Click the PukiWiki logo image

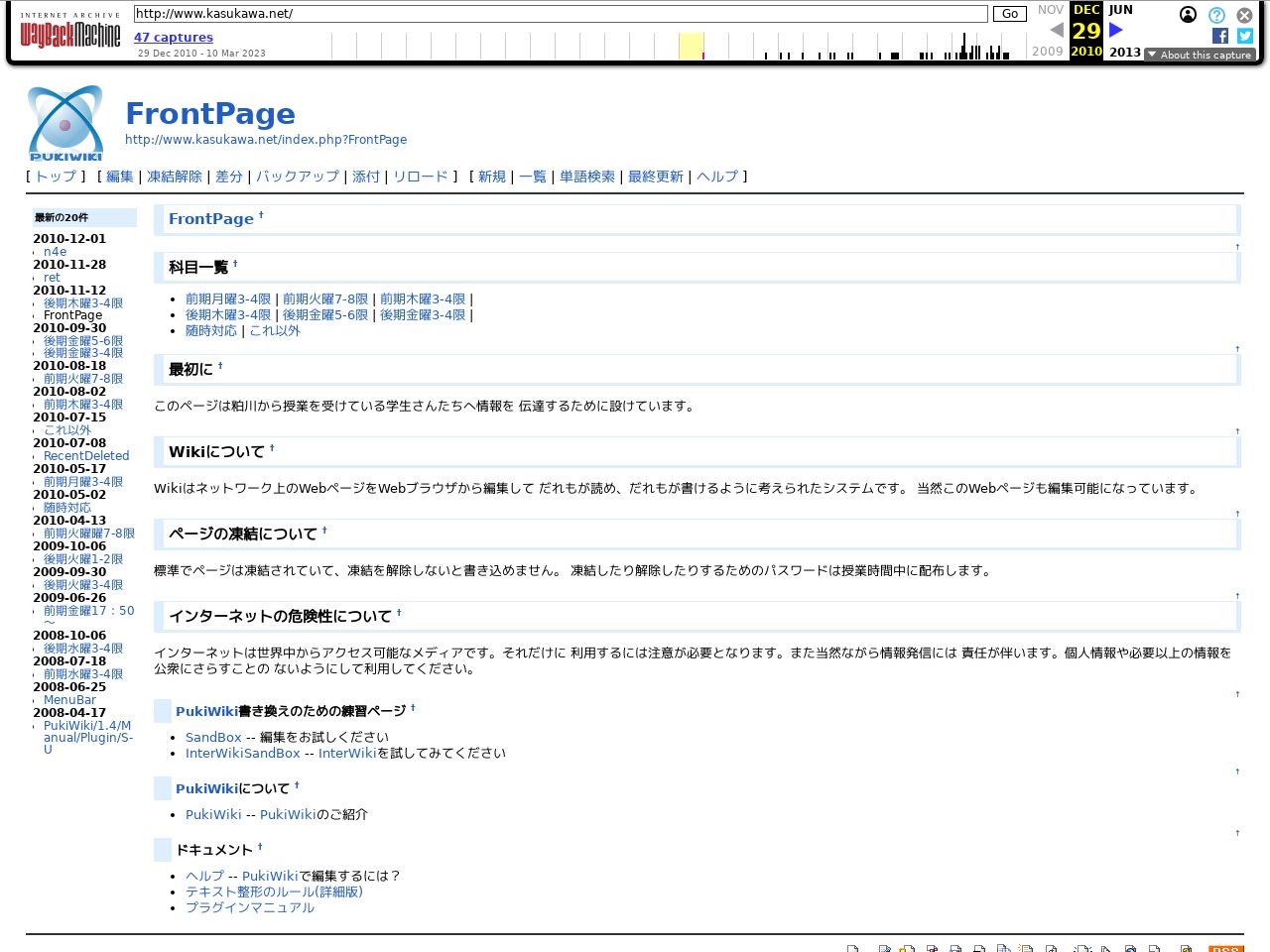[65, 123]
